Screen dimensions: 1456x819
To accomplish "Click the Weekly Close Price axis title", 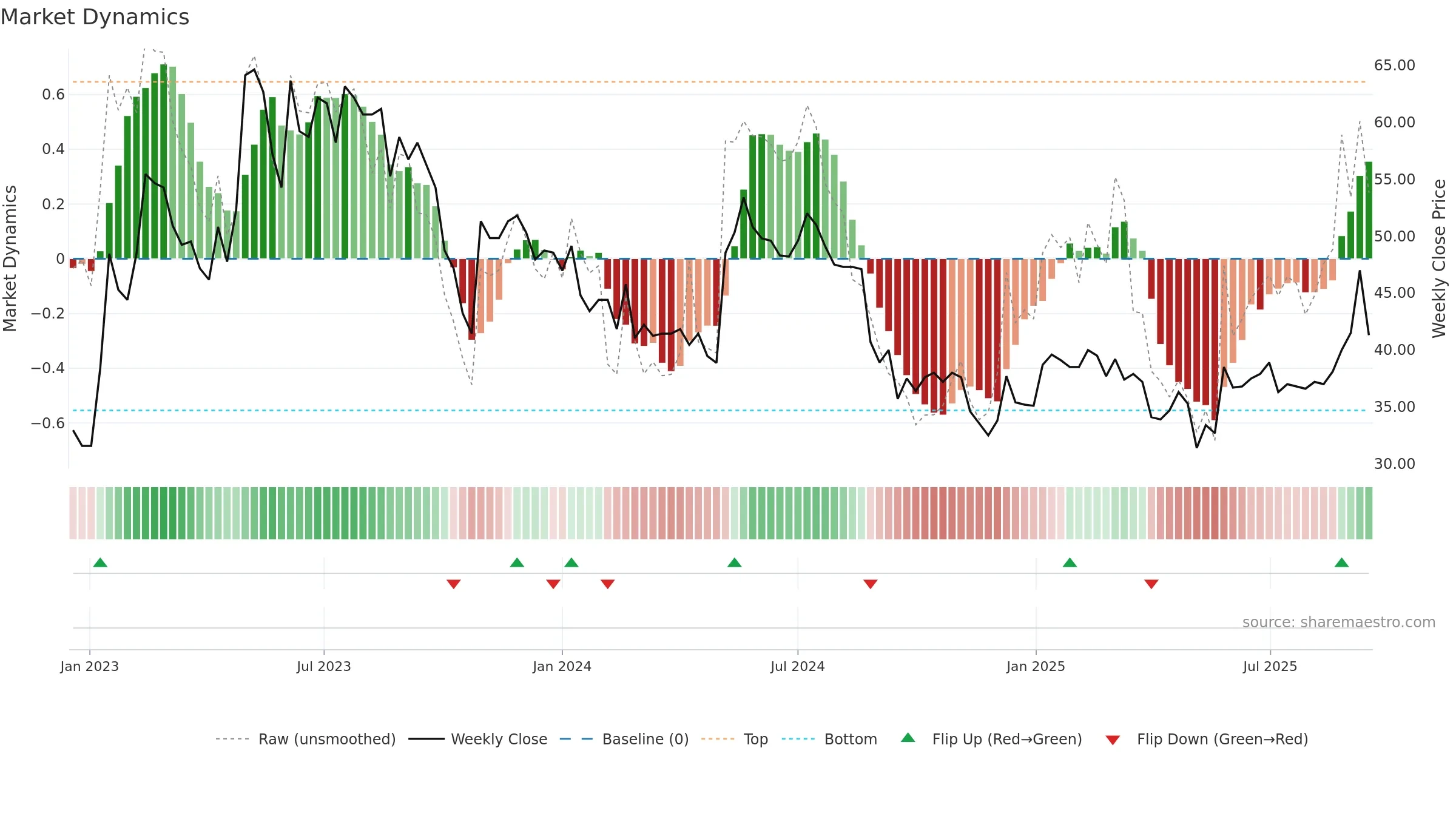I will point(1439,258).
